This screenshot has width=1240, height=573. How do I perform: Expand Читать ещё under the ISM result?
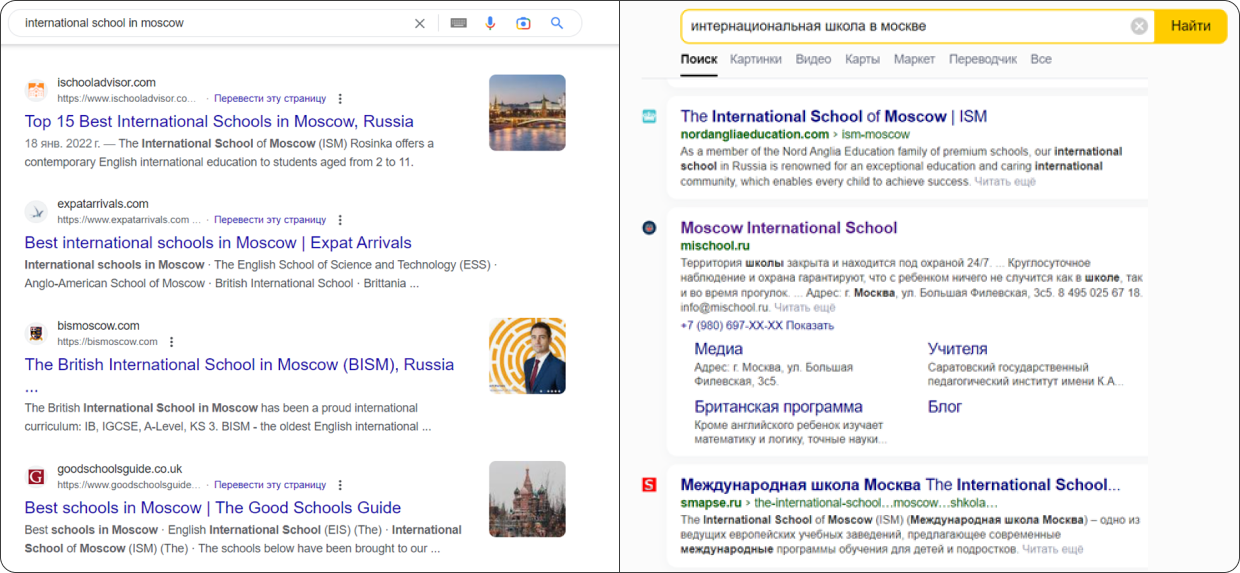click(x=1005, y=182)
